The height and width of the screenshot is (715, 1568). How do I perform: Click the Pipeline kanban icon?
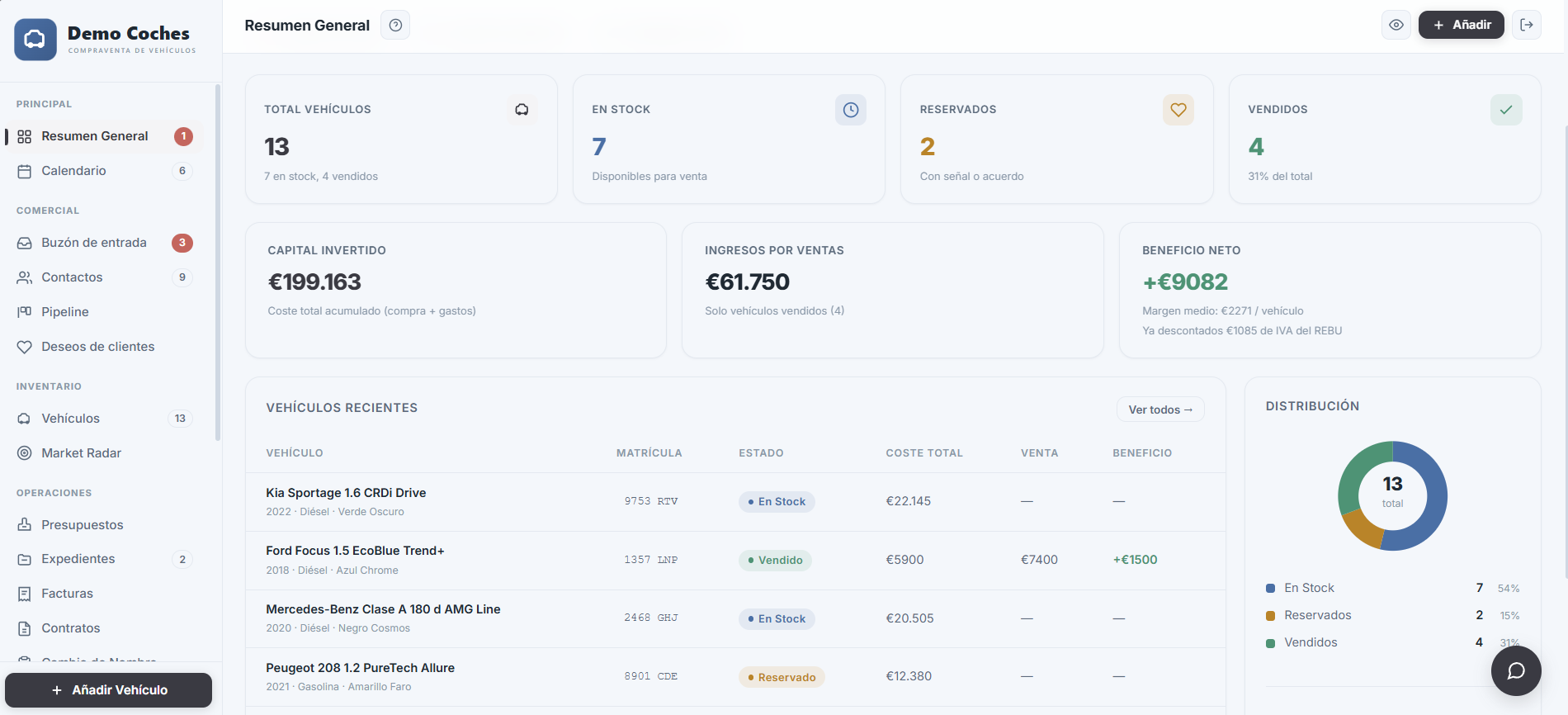(25, 312)
